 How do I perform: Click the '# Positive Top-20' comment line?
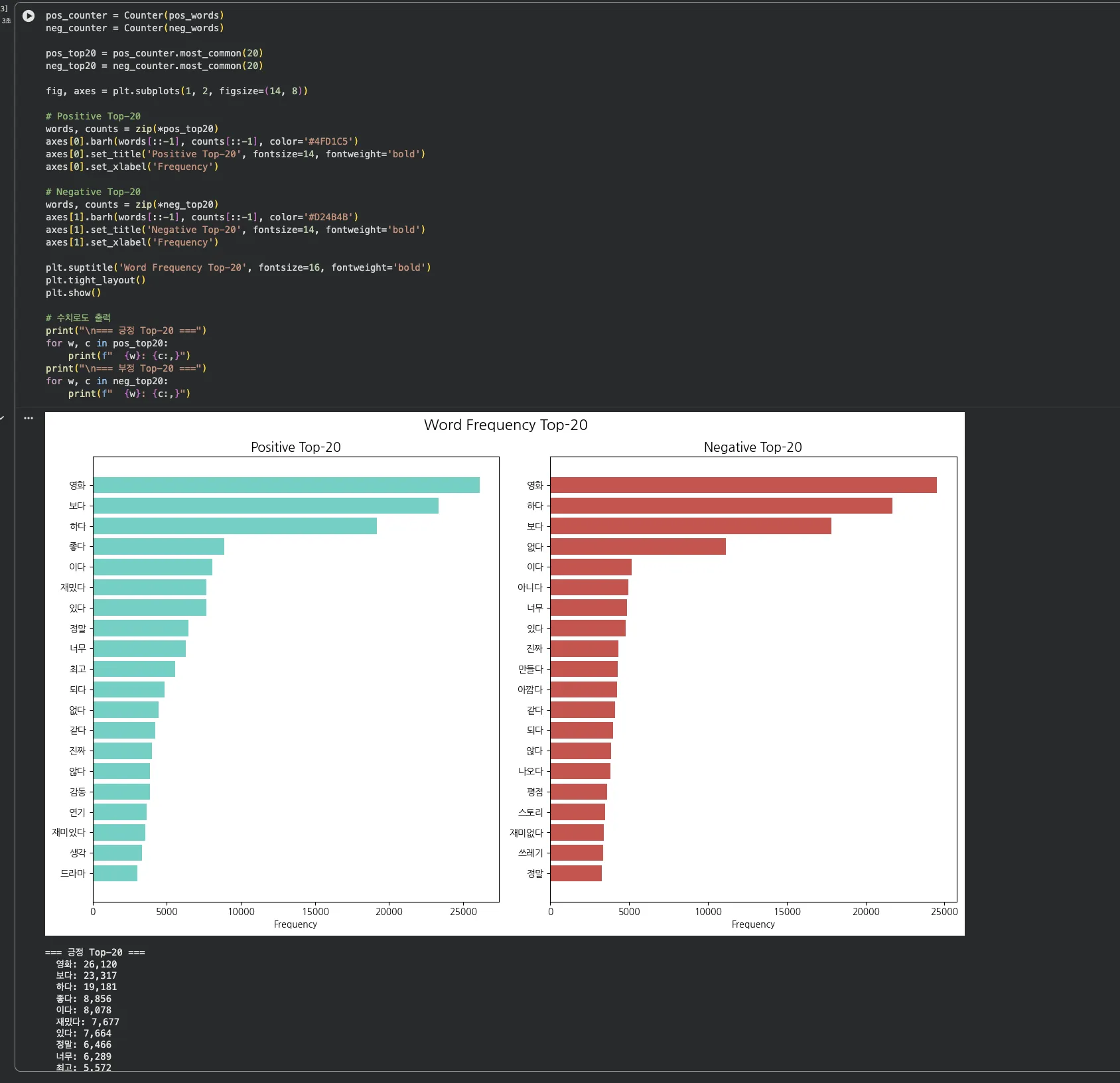click(x=93, y=116)
